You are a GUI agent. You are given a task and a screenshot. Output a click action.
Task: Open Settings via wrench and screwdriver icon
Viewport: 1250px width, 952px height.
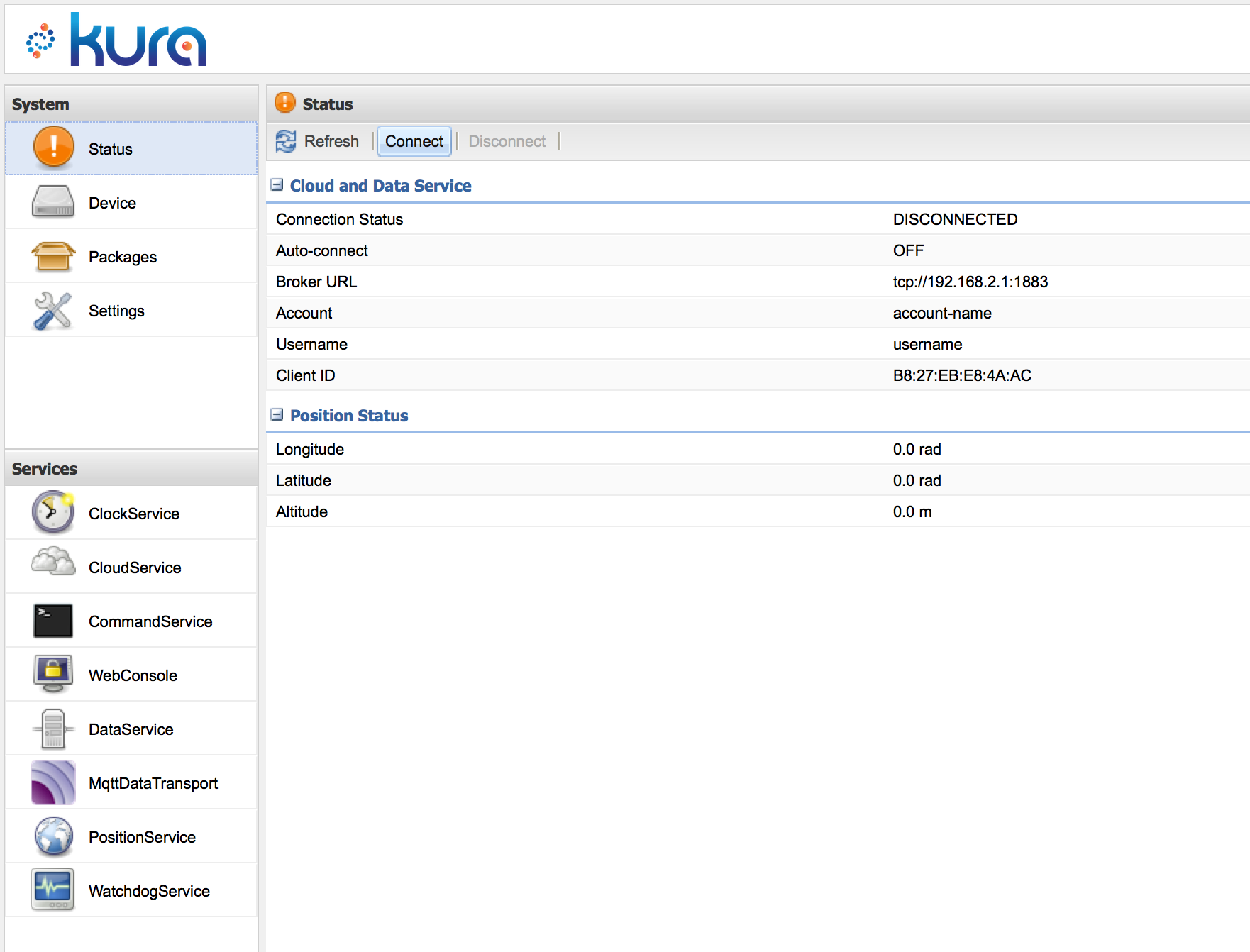[53, 311]
